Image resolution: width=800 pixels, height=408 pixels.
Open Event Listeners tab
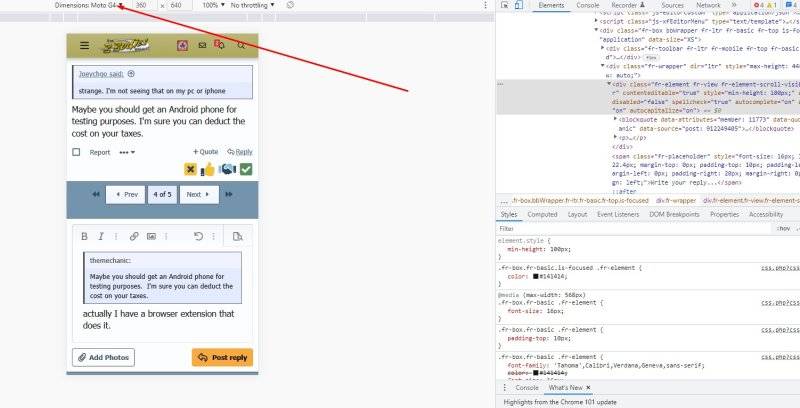coord(617,215)
